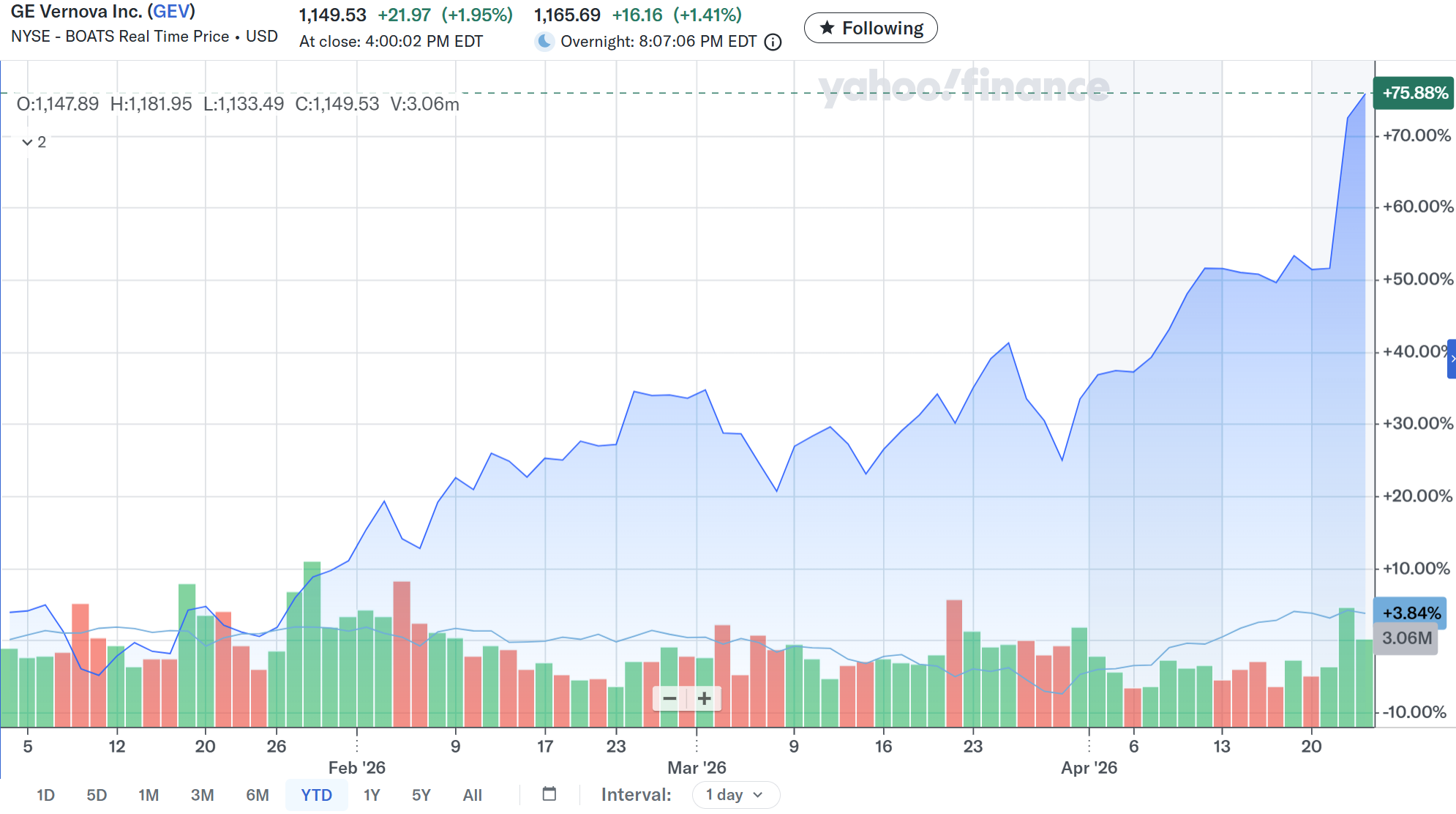Select the 5D range tab
The image size is (1456, 814).
[97, 795]
